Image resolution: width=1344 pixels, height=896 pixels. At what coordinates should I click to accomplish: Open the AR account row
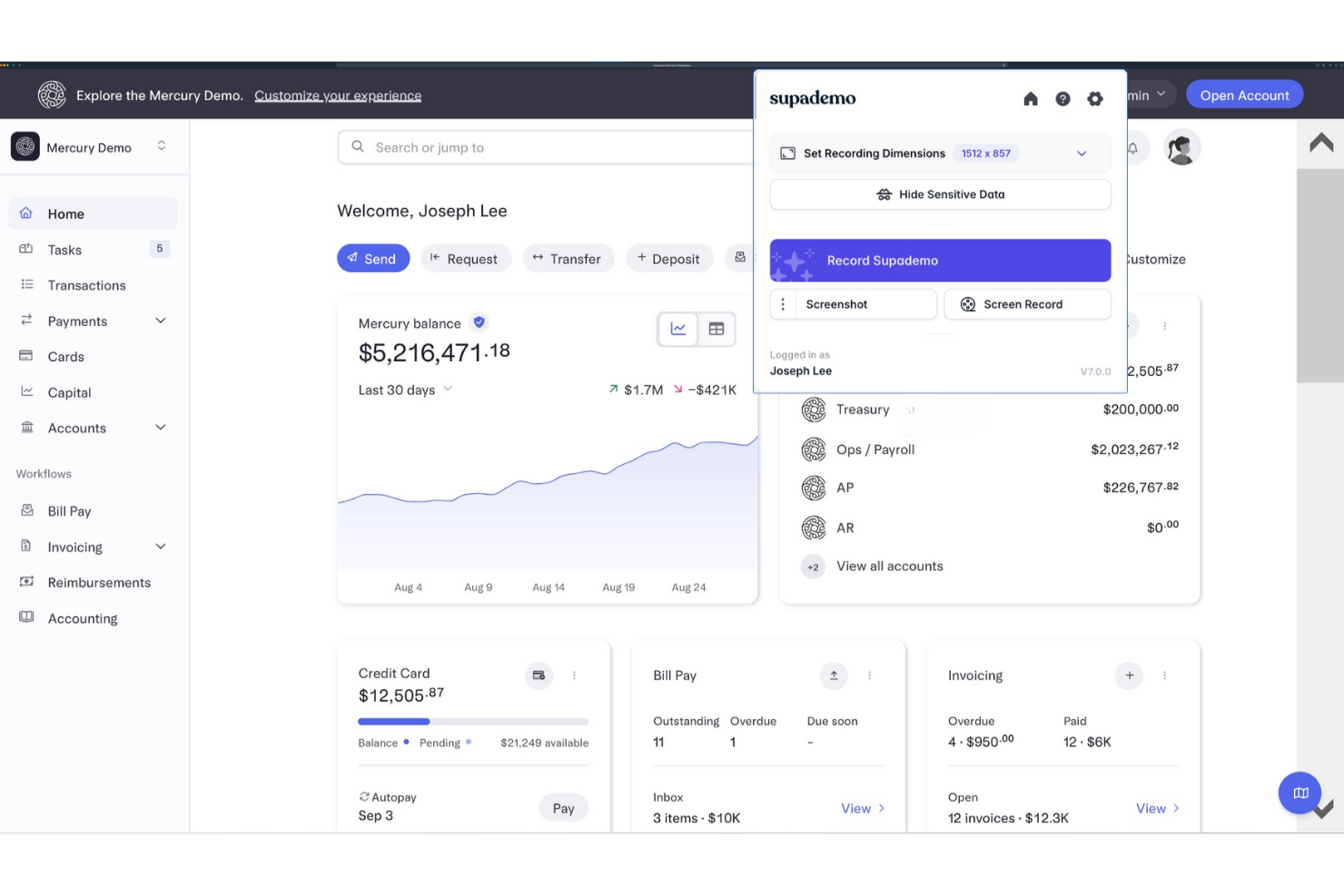[990, 527]
